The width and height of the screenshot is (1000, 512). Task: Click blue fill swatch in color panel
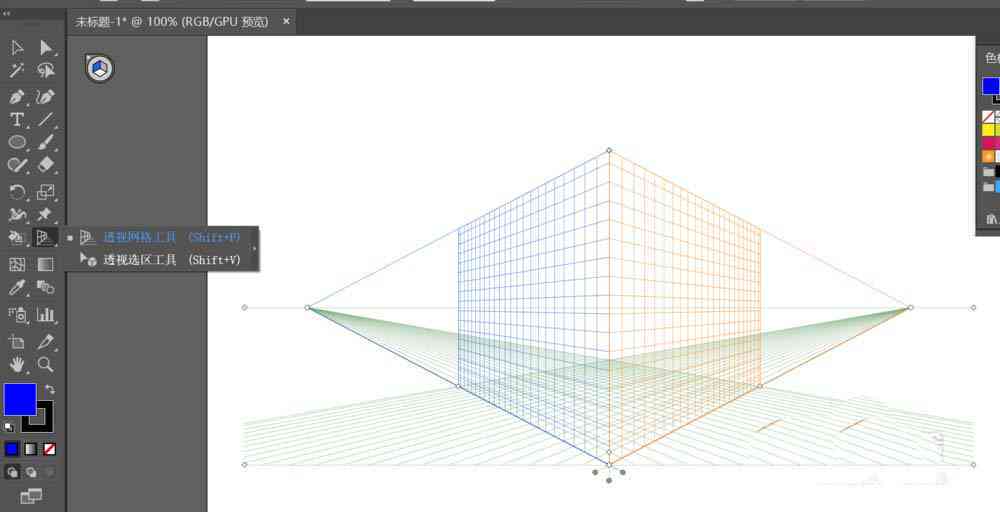[x=990, y=86]
